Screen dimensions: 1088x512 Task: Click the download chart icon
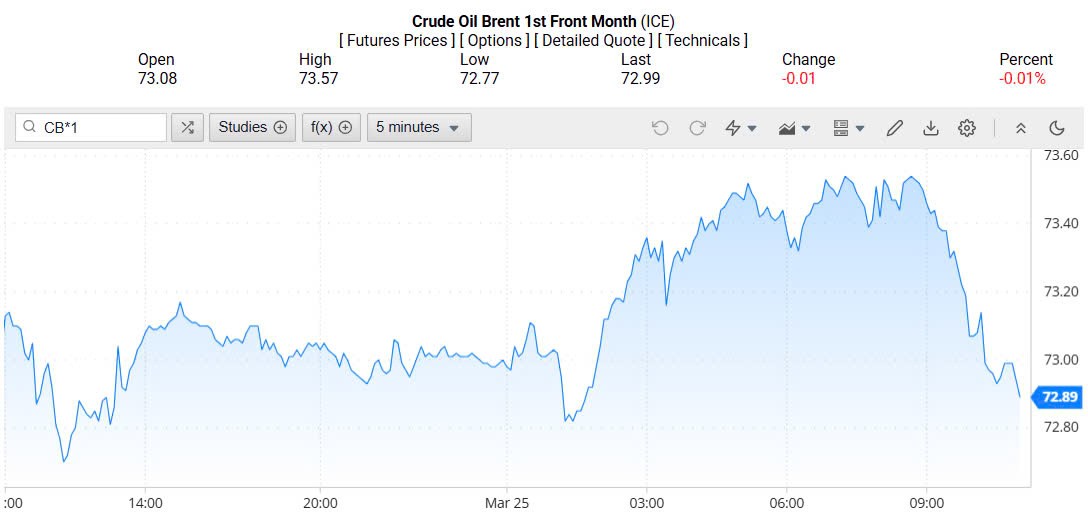(x=931, y=128)
